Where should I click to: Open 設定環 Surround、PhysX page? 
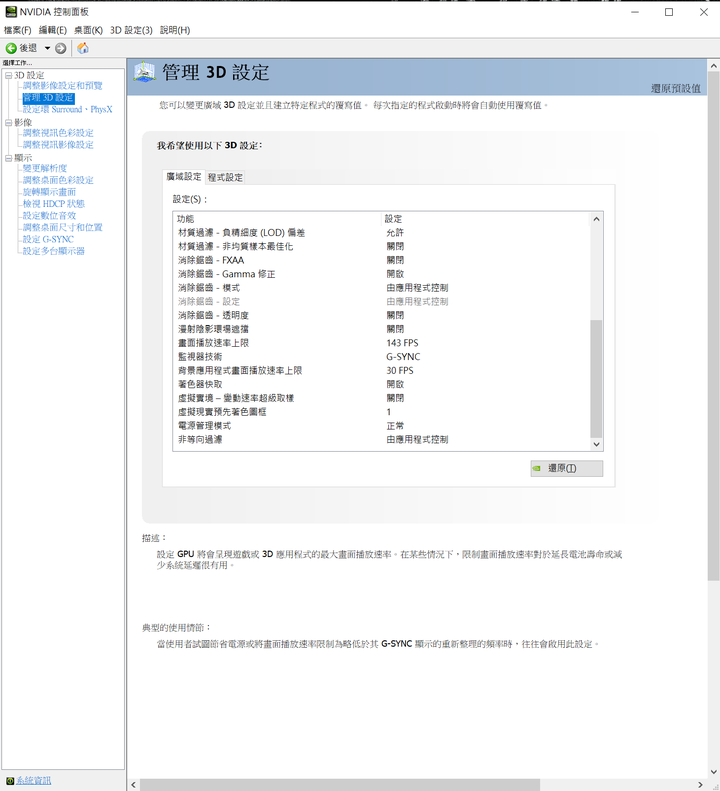coord(68,109)
